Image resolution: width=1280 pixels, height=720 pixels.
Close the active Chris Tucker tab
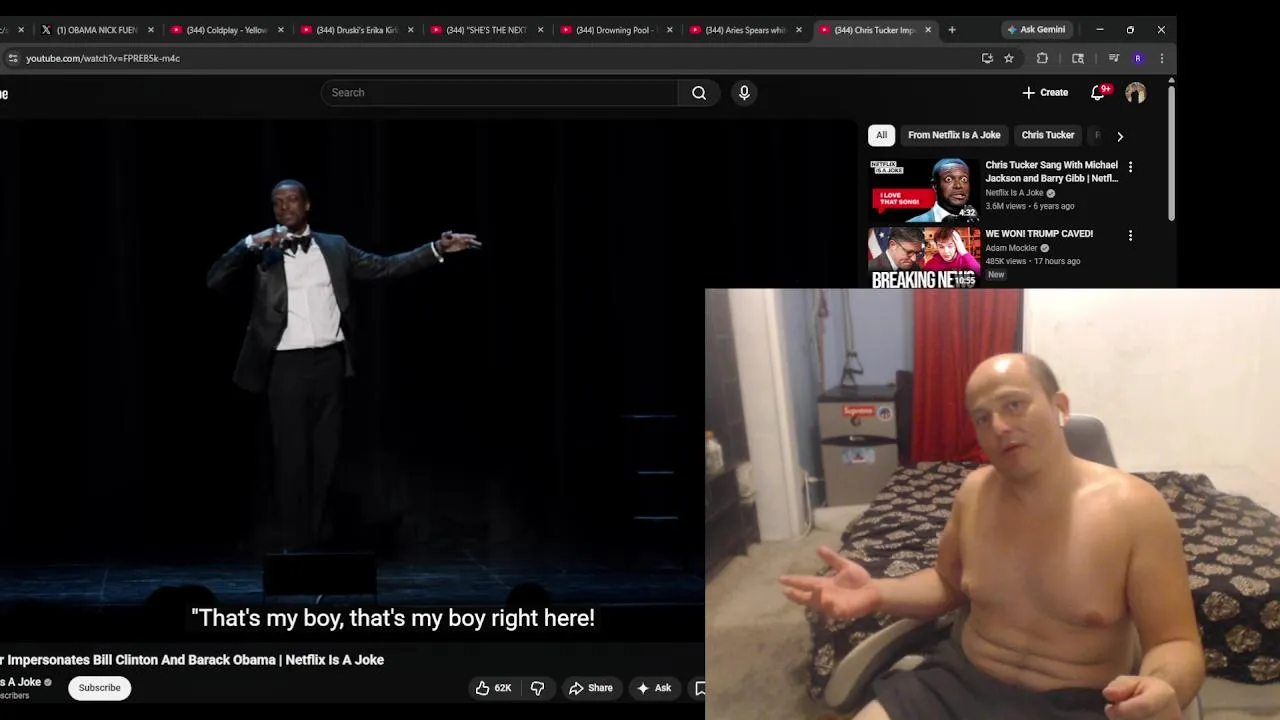[x=928, y=30]
